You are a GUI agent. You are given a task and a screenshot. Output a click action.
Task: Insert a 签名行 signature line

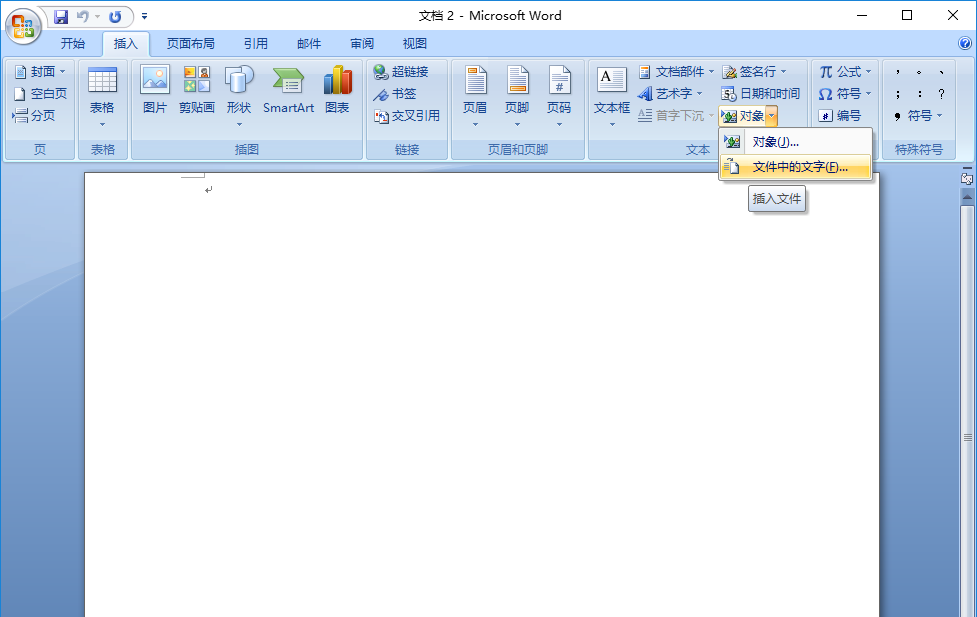(755, 72)
